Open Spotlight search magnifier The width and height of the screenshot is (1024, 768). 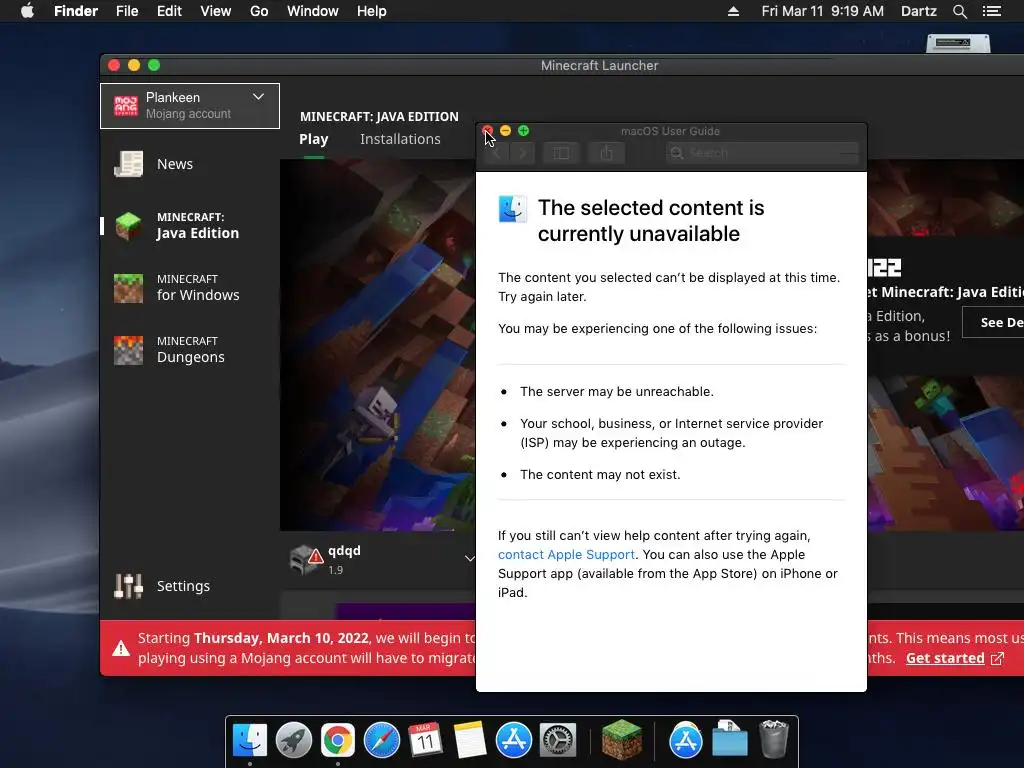click(959, 11)
